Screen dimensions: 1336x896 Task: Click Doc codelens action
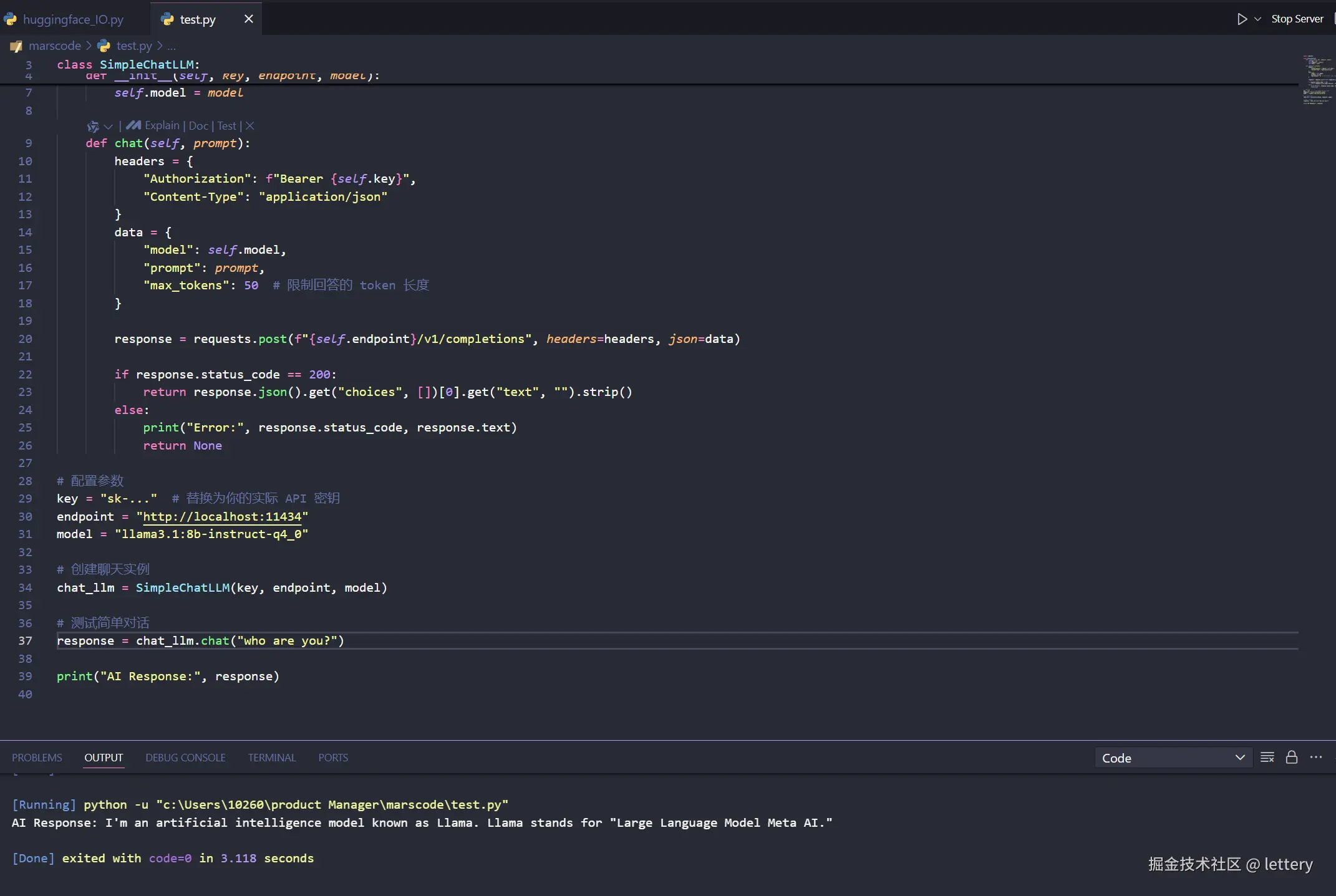[x=198, y=125]
